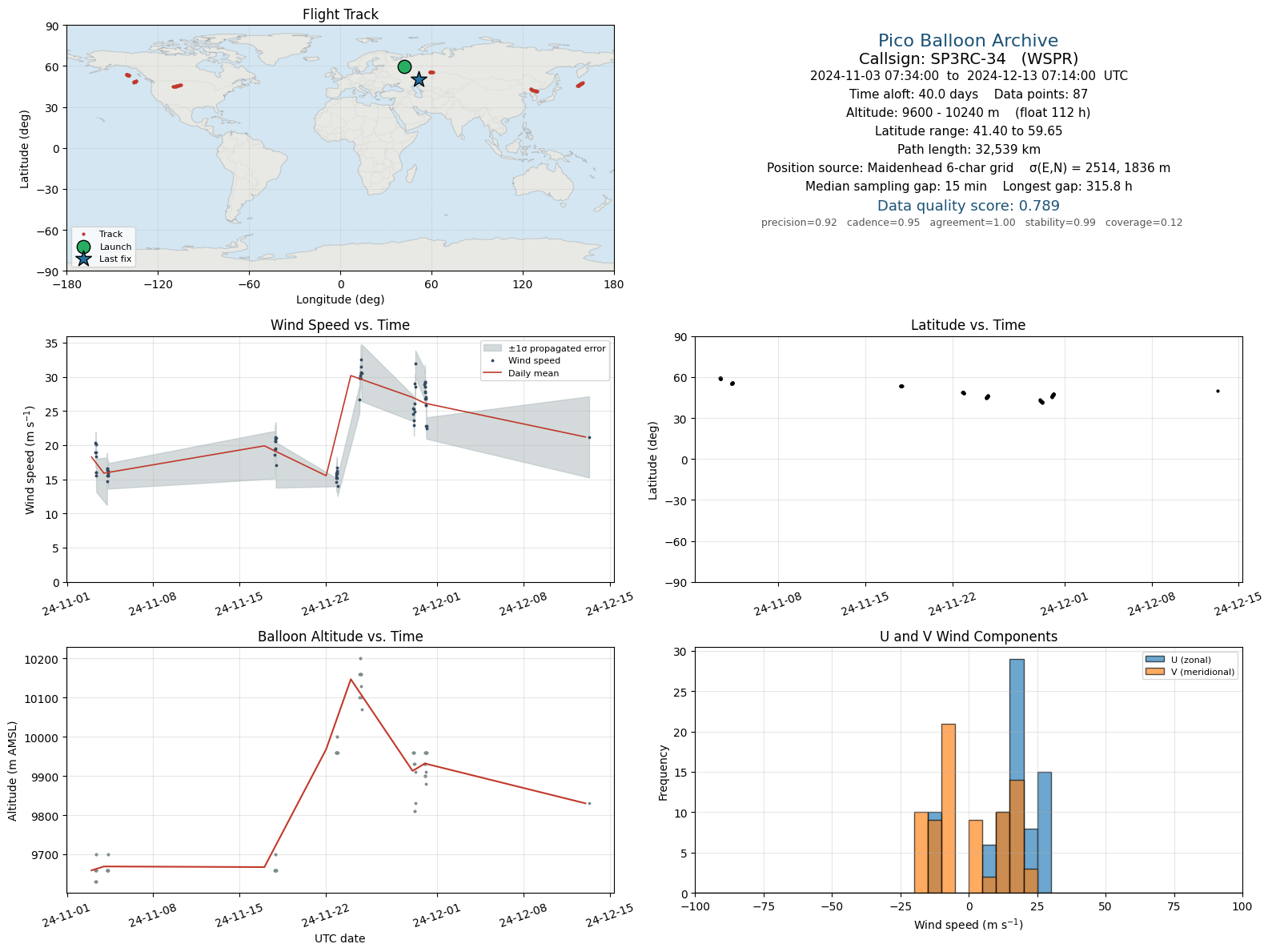Click the 'Altitude: 9600 - 10240 m' line

point(969,113)
